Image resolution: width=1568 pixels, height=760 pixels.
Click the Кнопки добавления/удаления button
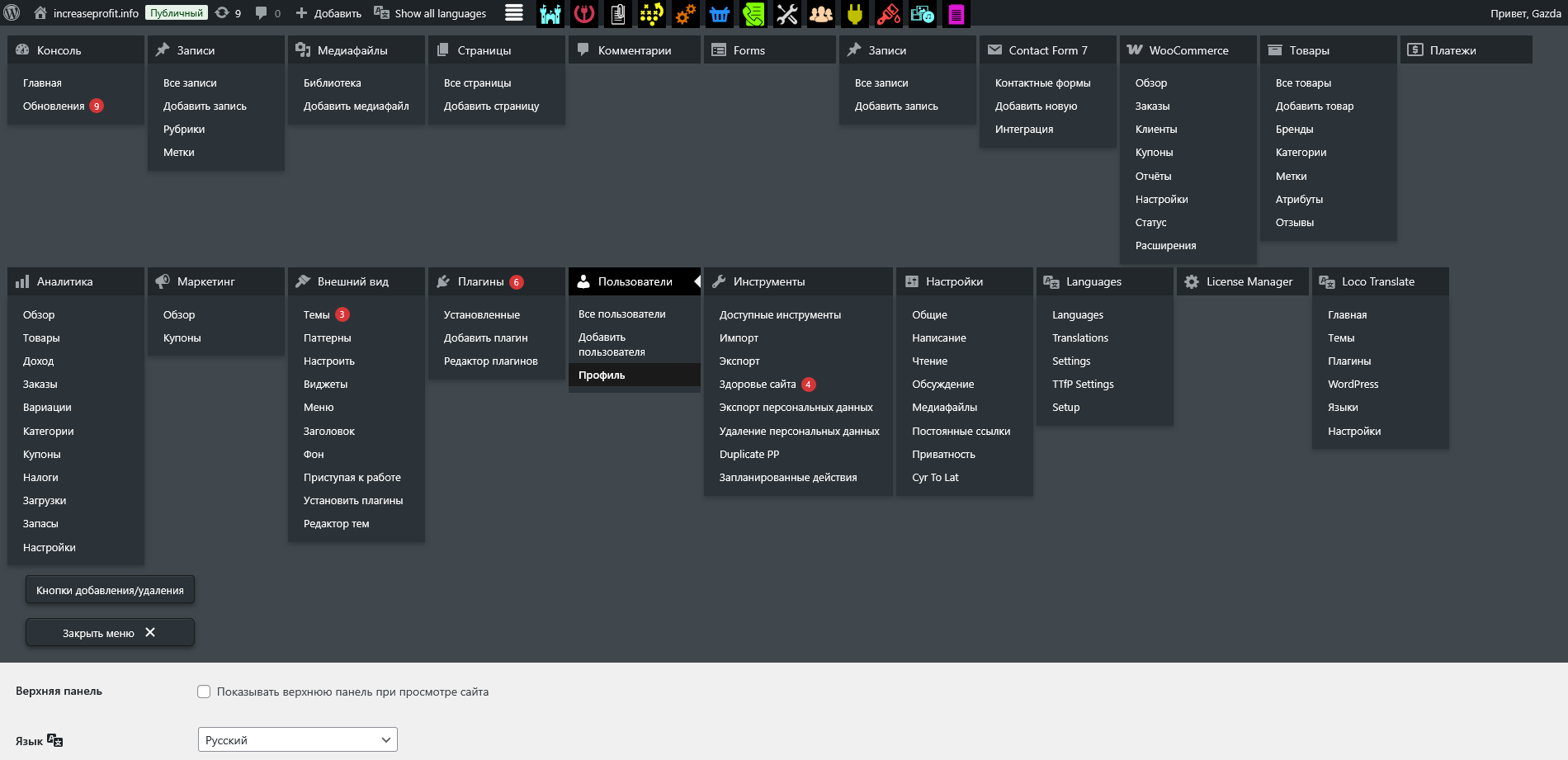(110, 590)
